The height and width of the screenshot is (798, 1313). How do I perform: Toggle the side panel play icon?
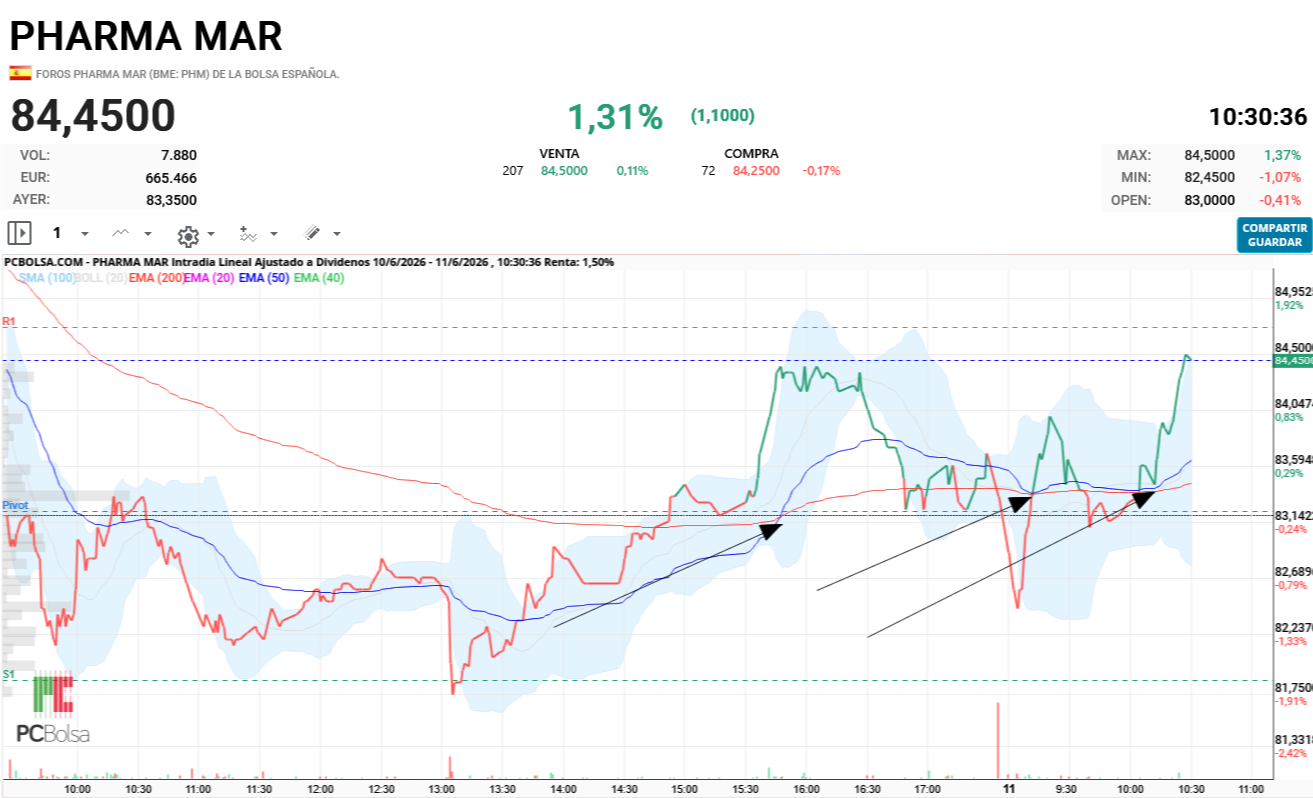pos(20,233)
